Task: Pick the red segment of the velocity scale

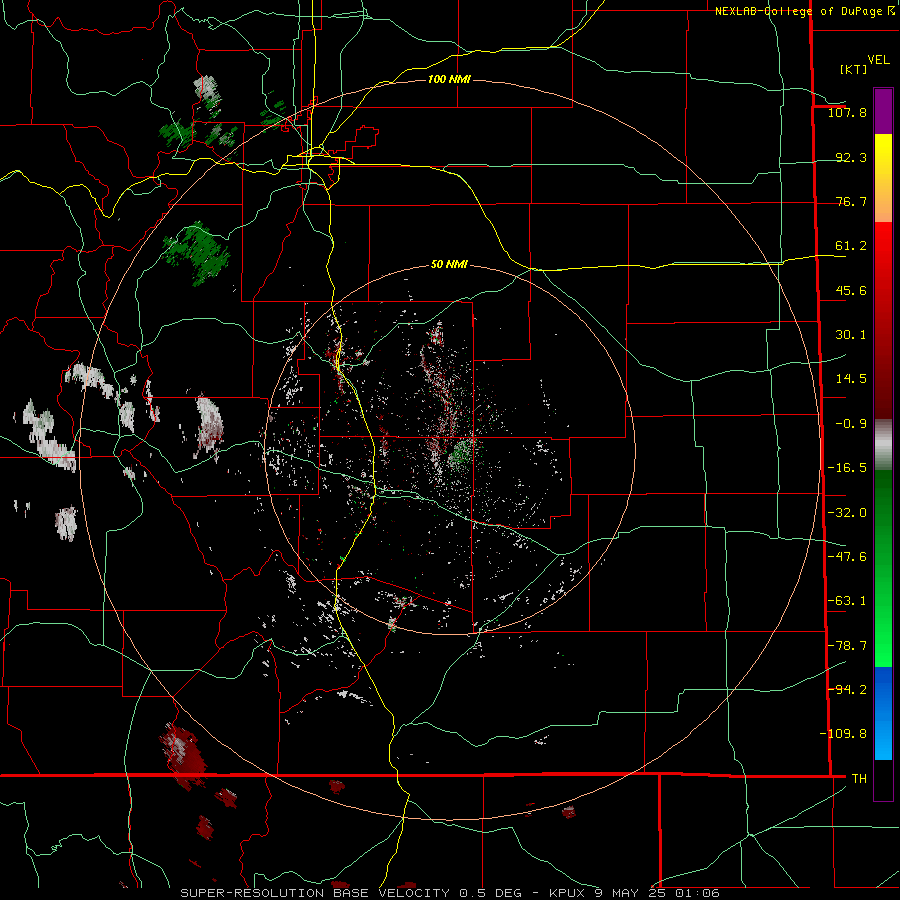Action: (x=883, y=320)
